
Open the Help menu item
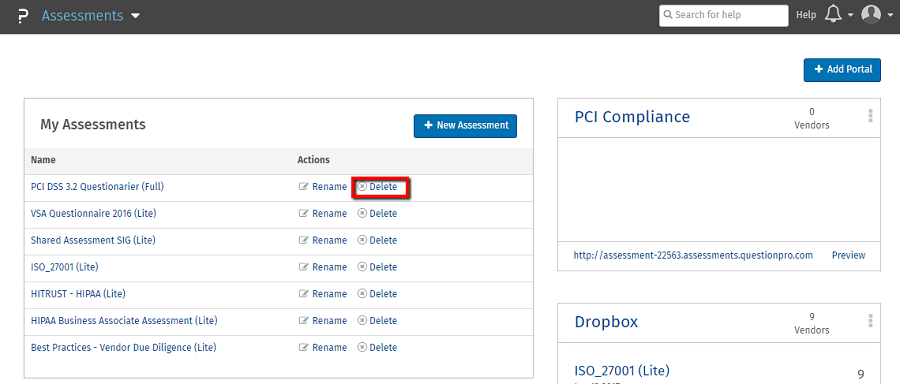[806, 15]
